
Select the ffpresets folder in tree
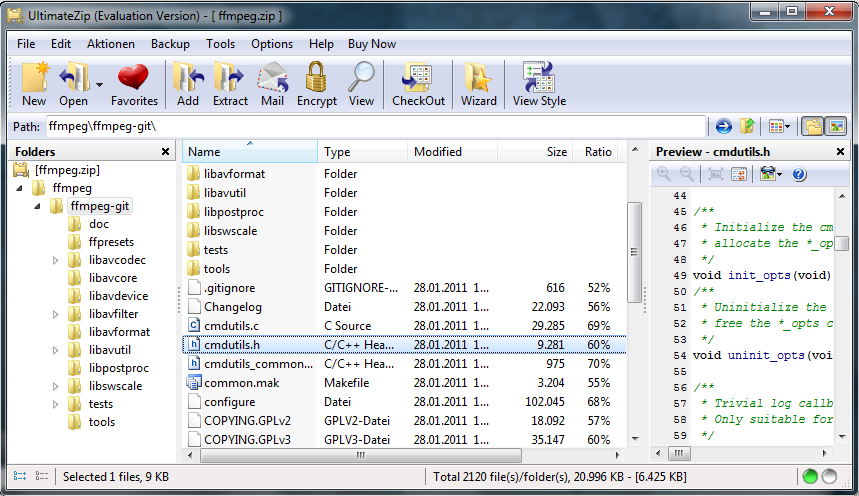tap(111, 242)
